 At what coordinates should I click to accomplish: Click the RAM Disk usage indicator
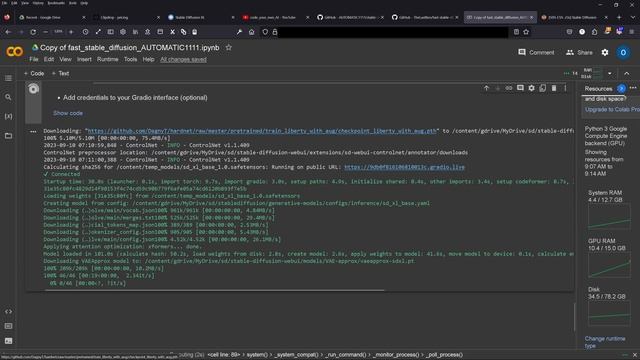(591, 73)
